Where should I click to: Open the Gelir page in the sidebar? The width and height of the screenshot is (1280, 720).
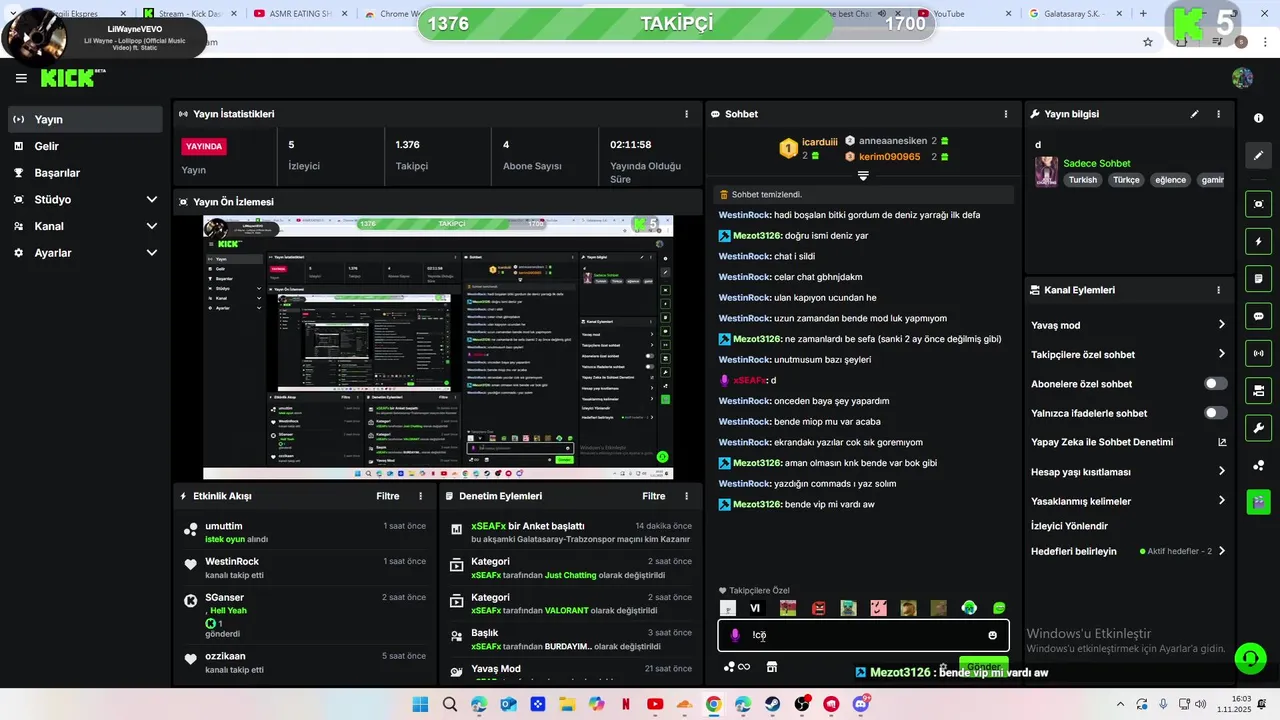[x=85, y=146]
